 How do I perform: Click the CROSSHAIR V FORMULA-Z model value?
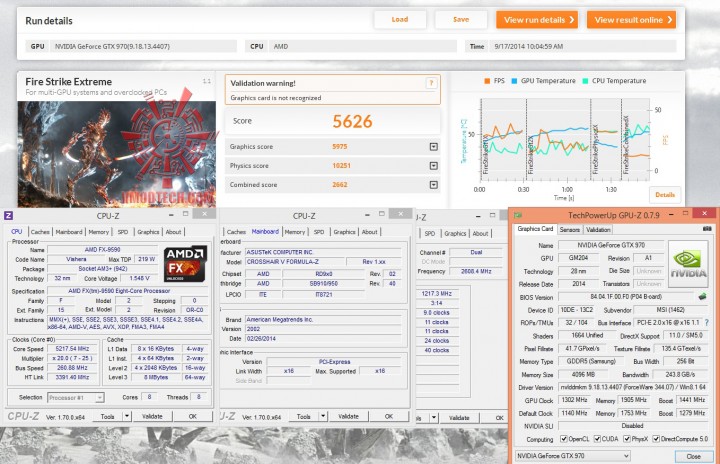point(295,261)
